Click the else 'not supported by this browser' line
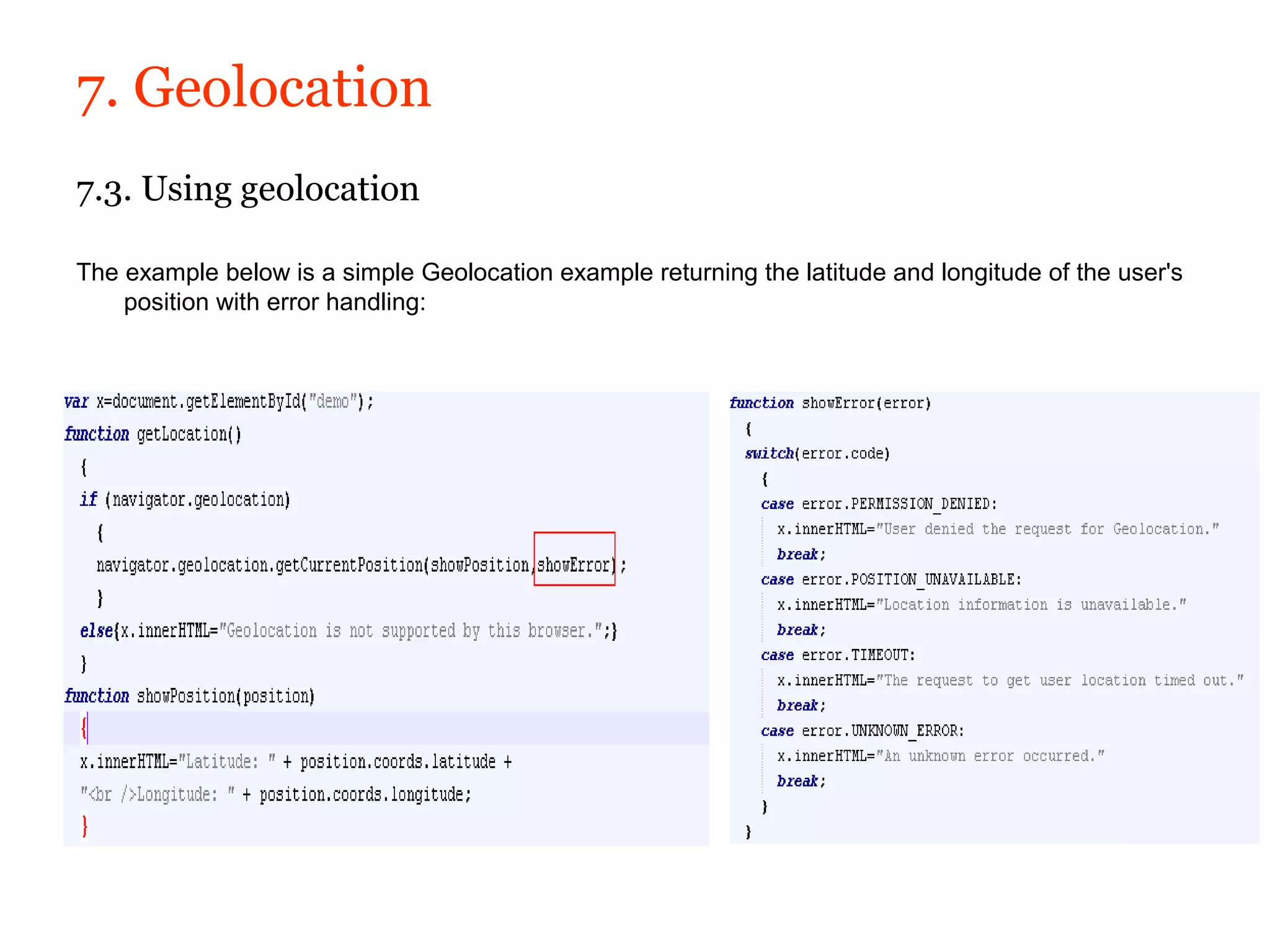 click(348, 631)
